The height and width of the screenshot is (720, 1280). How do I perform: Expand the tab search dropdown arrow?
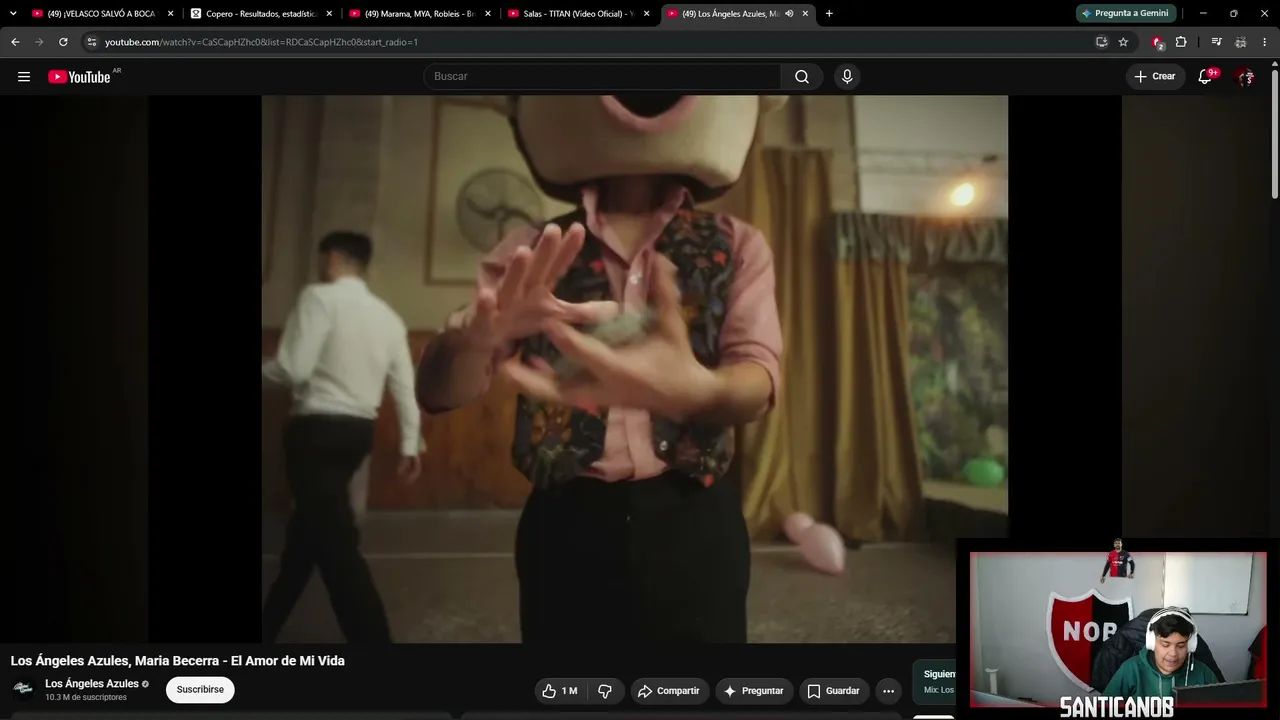click(x=13, y=14)
